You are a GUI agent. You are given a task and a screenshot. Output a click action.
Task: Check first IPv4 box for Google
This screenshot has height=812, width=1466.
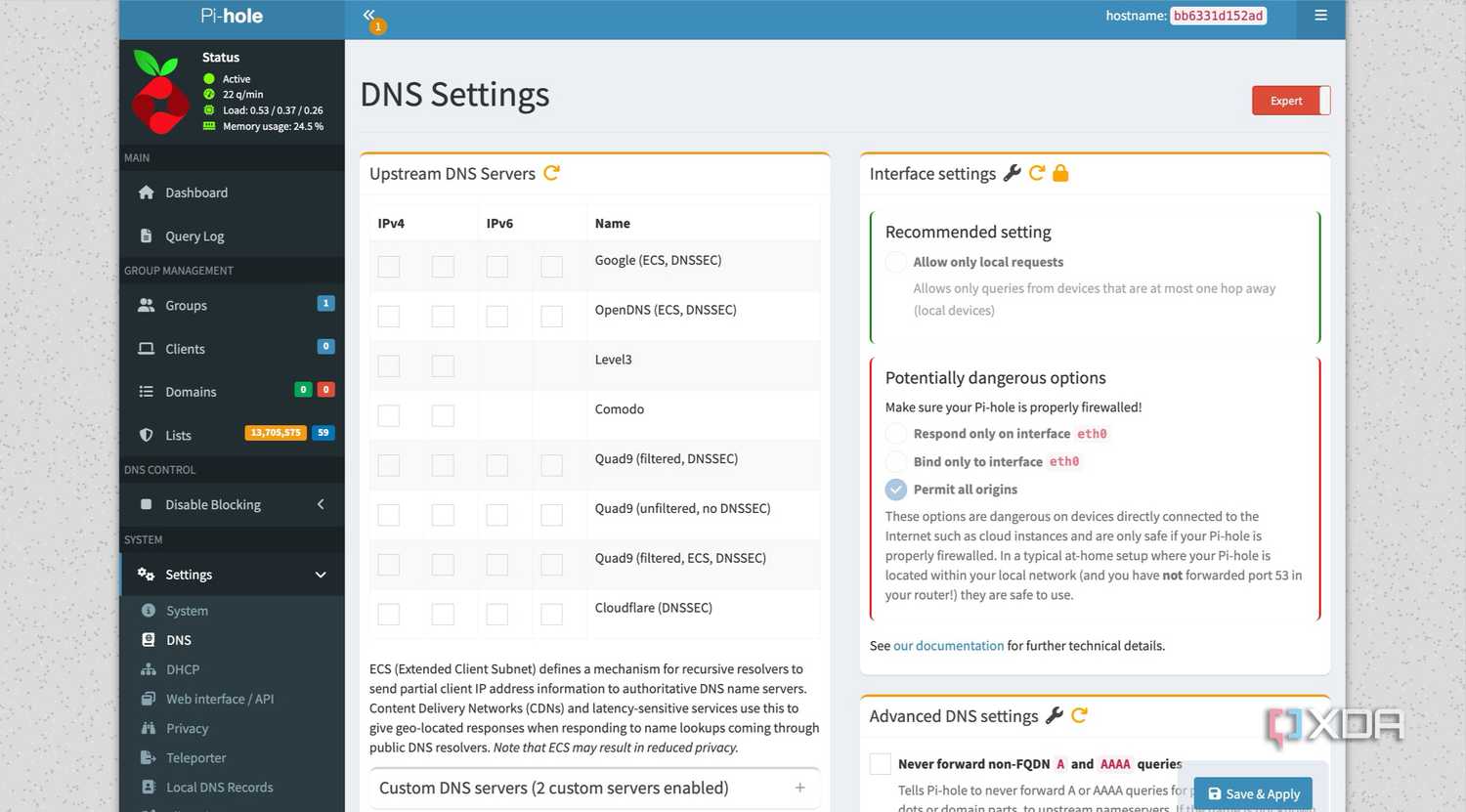click(x=389, y=267)
